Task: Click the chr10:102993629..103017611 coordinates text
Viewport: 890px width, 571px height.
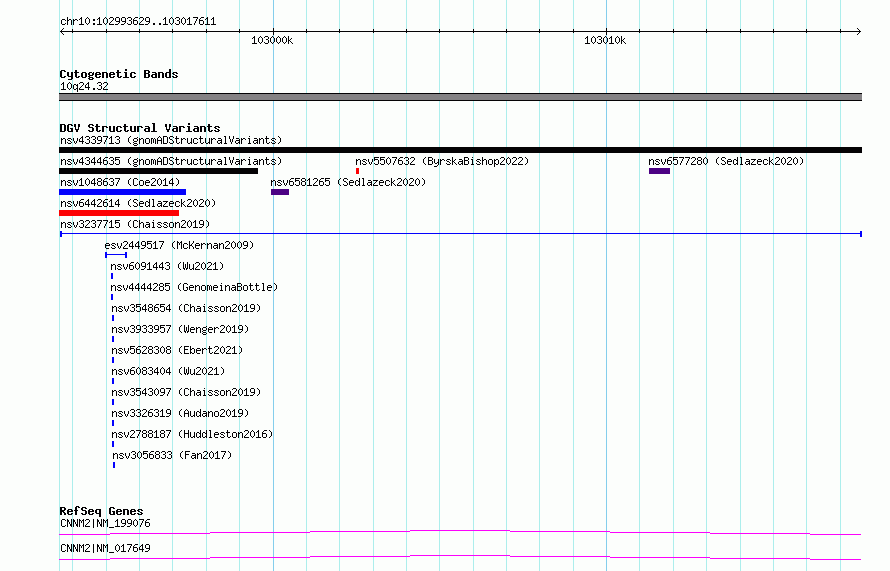Action: [138, 22]
